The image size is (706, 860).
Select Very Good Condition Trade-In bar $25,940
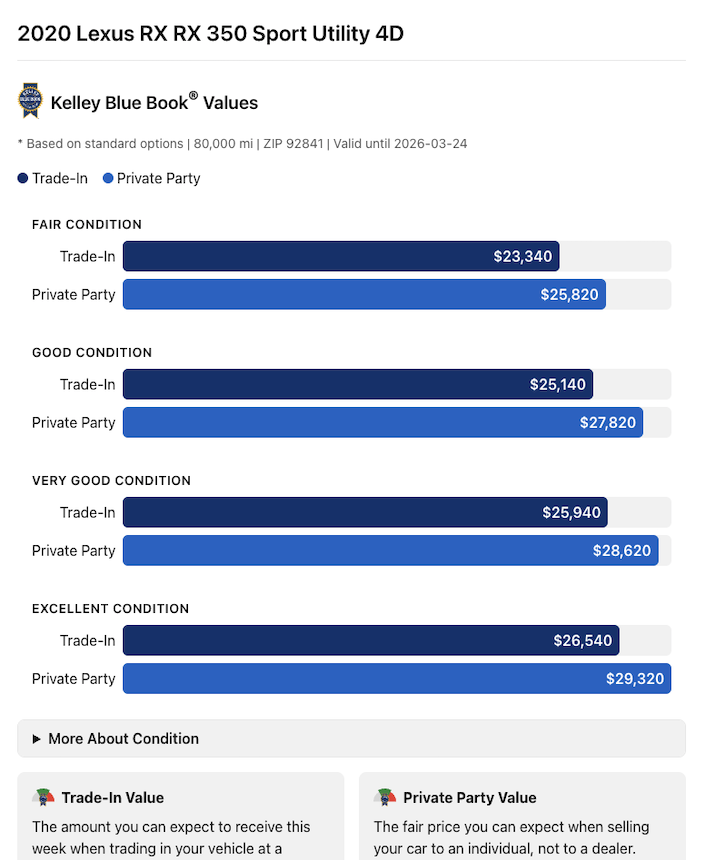[365, 512]
